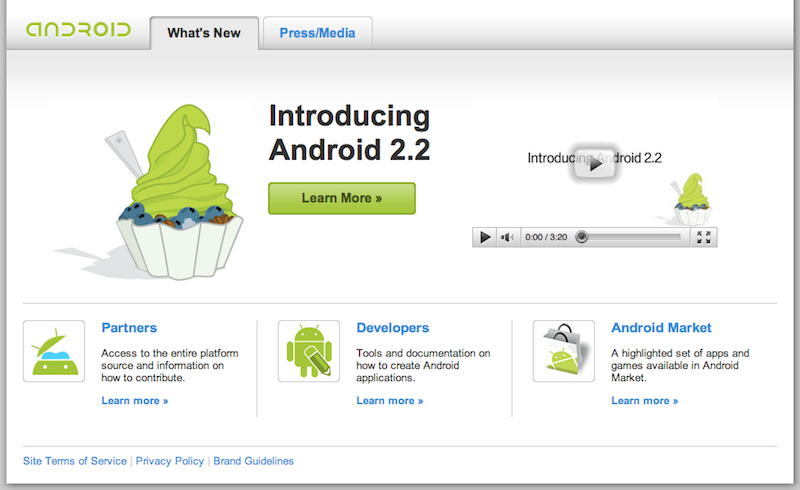Open the Brand Guidelines link
The height and width of the screenshot is (490, 800).
coord(254,461)
